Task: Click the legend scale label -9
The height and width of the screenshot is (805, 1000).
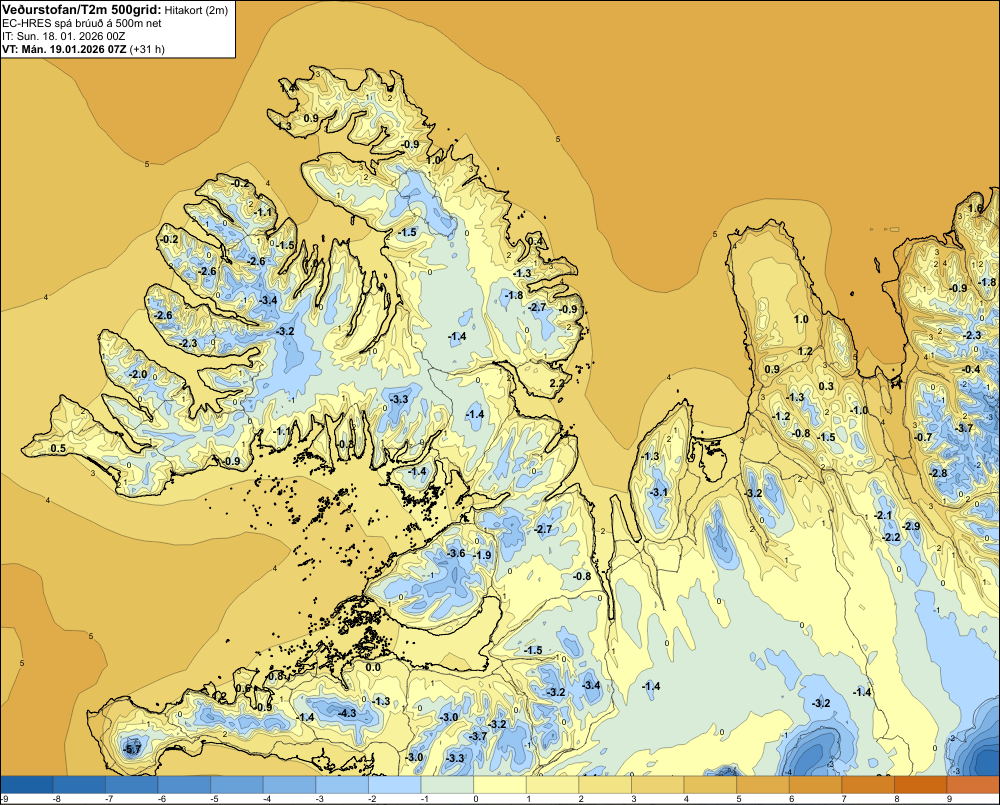Action: (x=5, y=799)
